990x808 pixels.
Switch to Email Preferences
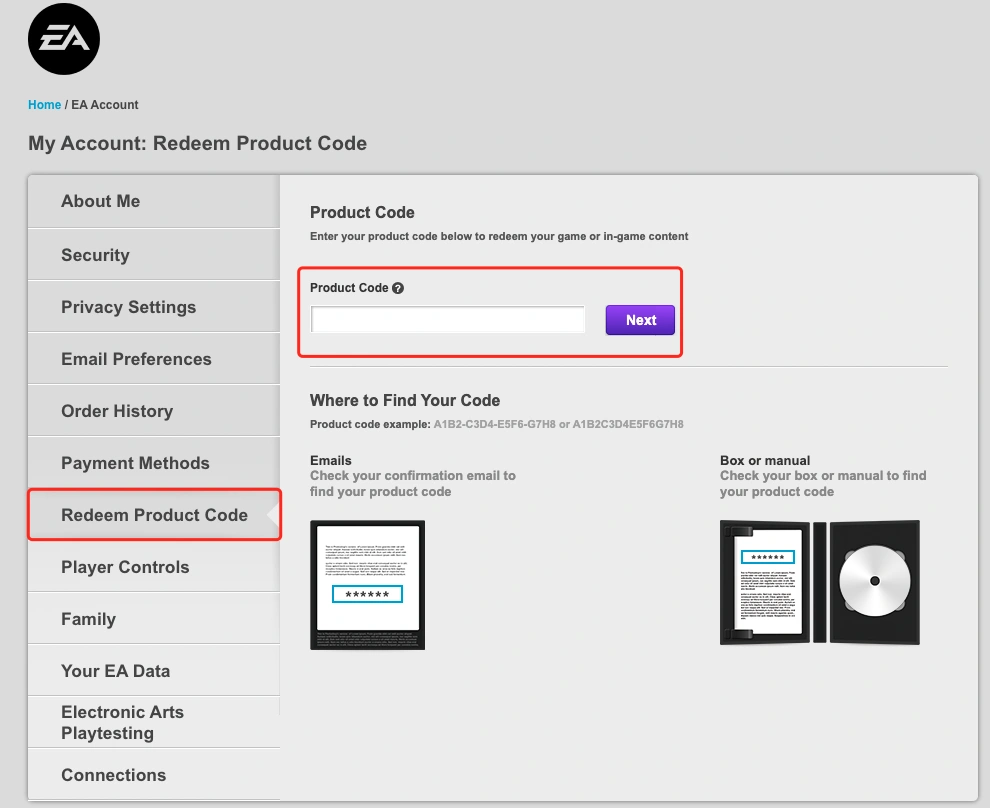(x=136, y=359)
